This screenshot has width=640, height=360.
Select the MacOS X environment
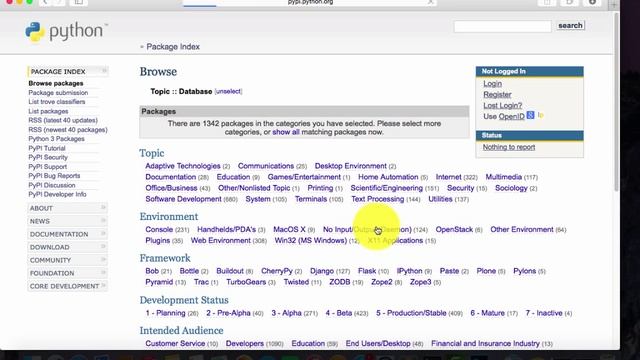(x=289, y=230)
